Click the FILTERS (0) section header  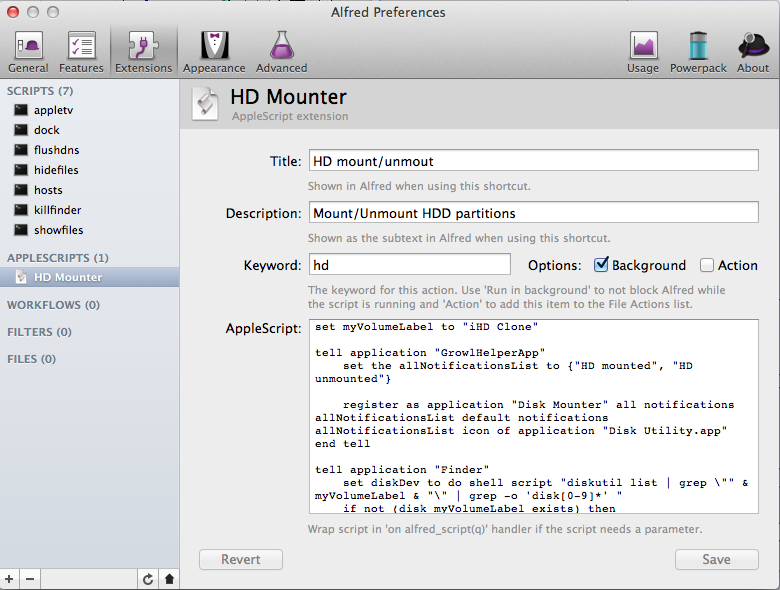[39, 332]
